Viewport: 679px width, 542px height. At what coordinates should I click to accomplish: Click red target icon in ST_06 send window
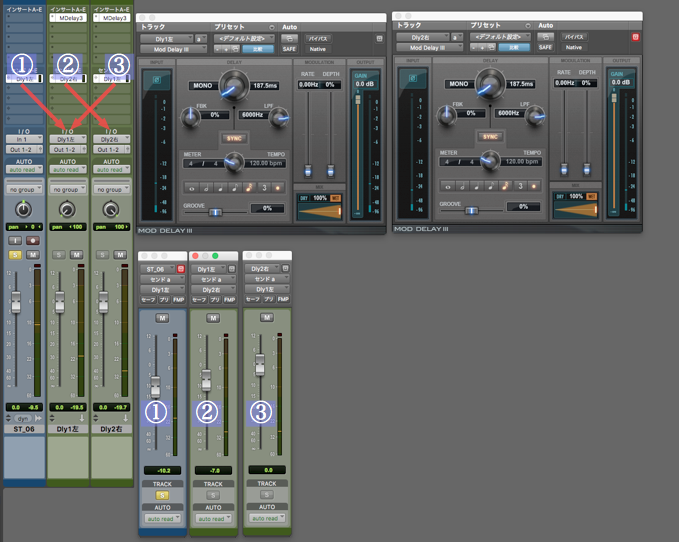click(181, 269)
